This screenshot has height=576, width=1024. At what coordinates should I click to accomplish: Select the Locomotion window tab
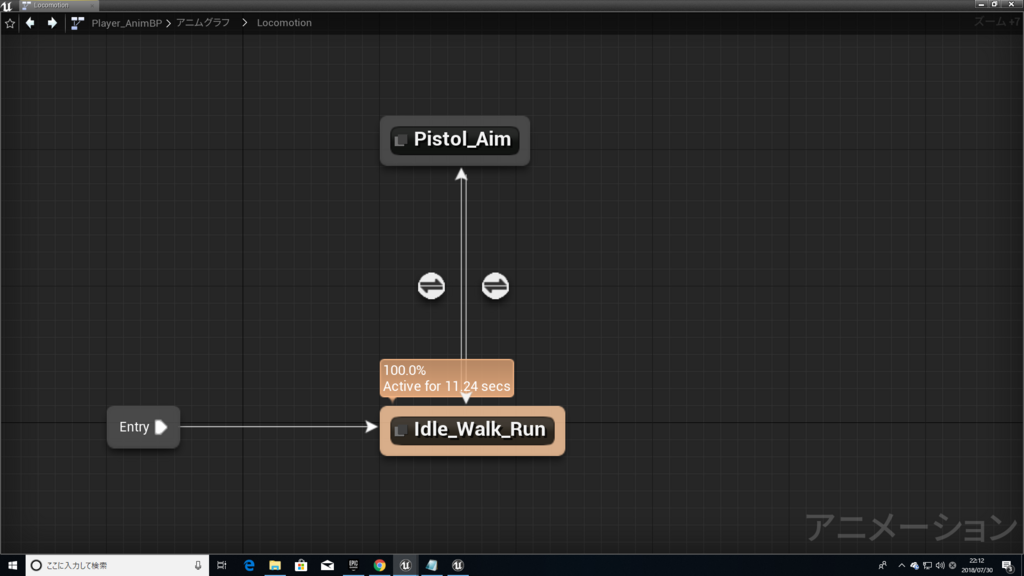59,5
